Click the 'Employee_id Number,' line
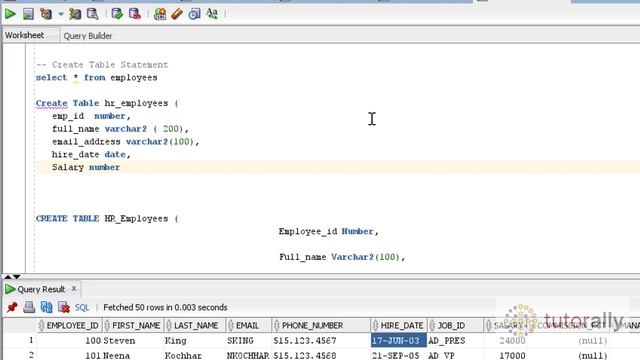 pyautogui.click(x=329, y=231)
